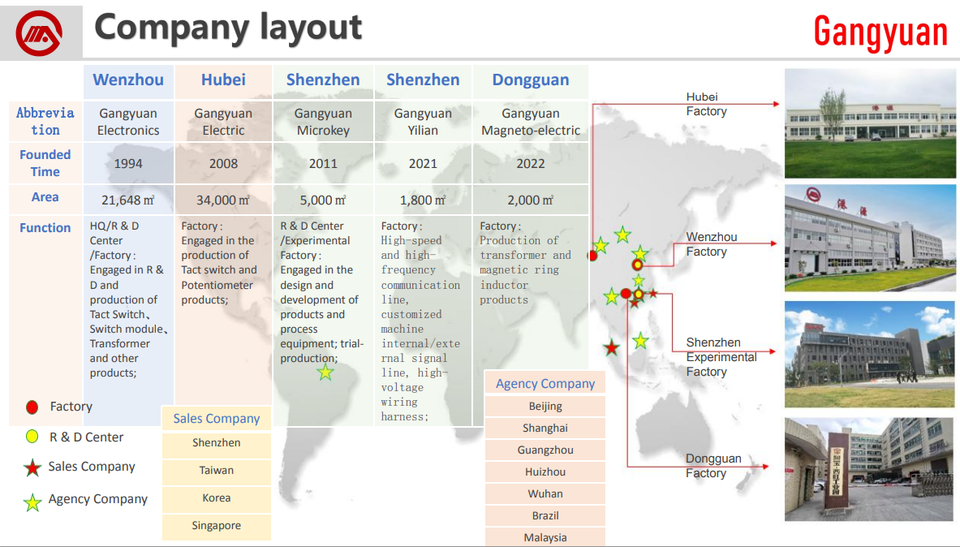Click the Abbreviation row label
960x547 pixels.
[45, 121]
